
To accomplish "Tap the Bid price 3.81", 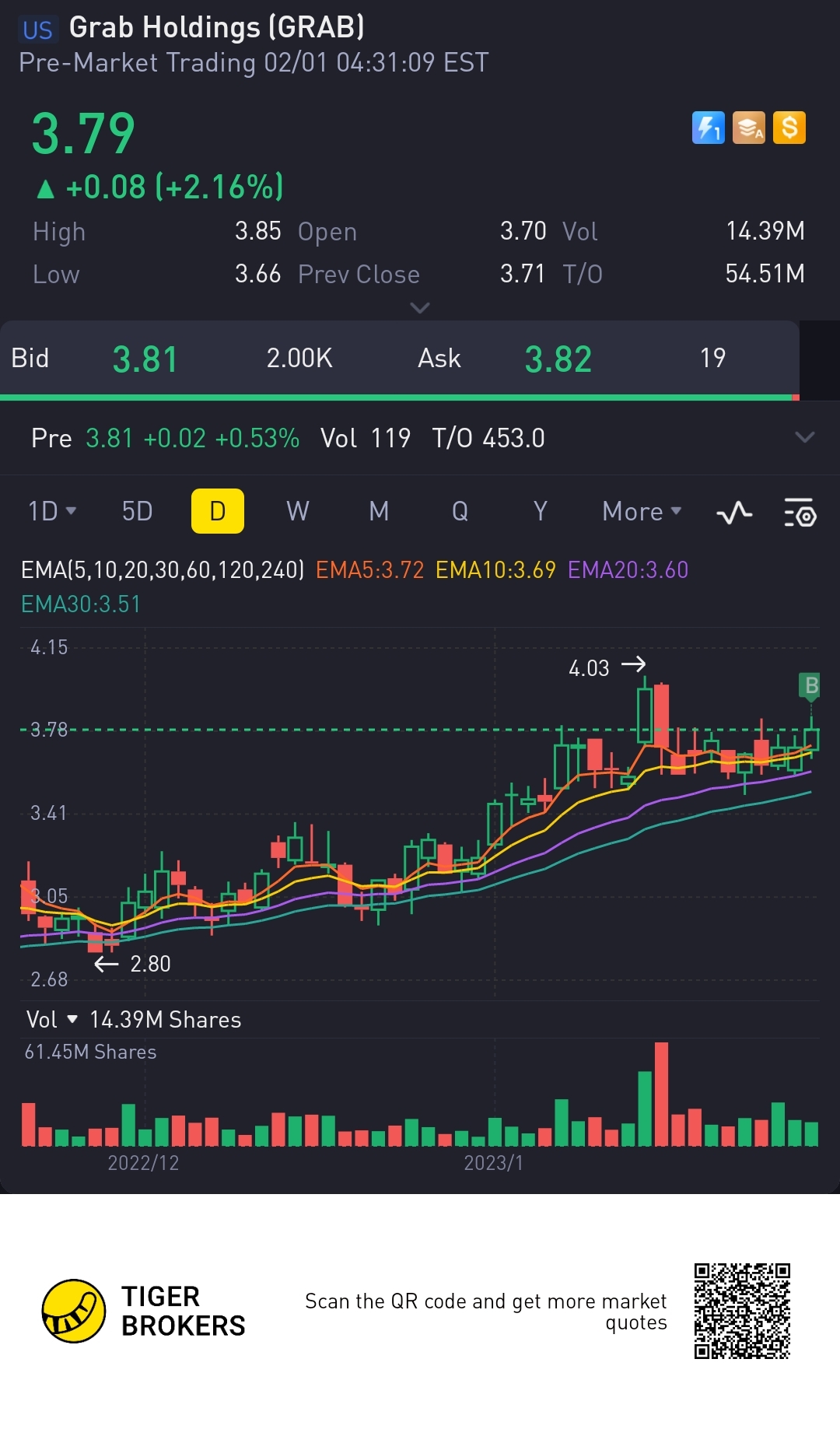I will tap(145, 359).
